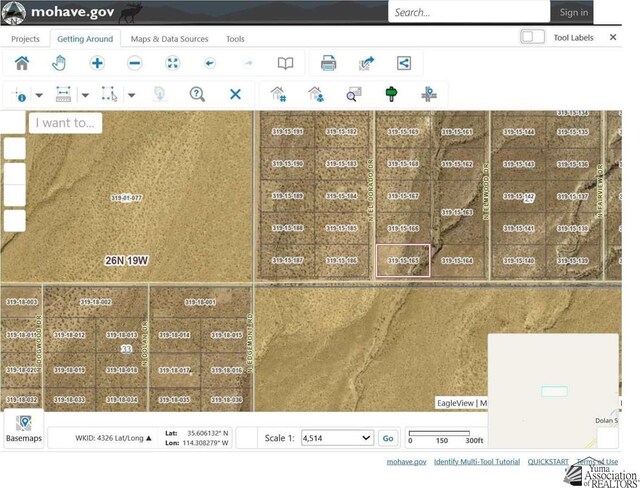Image resolution: width=640 pixels, height=488 pixels.
Task: Select the Pan hand tool
Action: (x=59, y=63)
